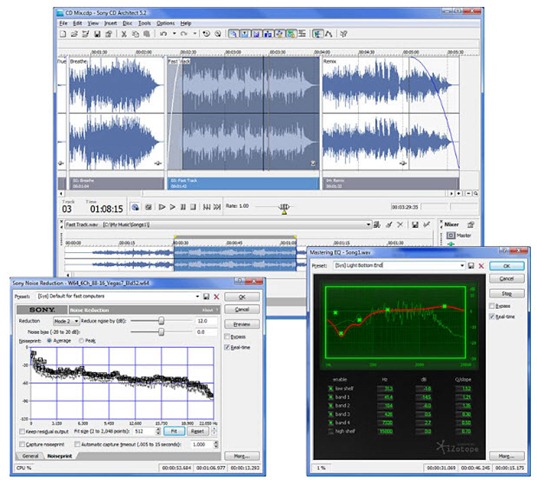Save project using the floppy disk icon

97,34
